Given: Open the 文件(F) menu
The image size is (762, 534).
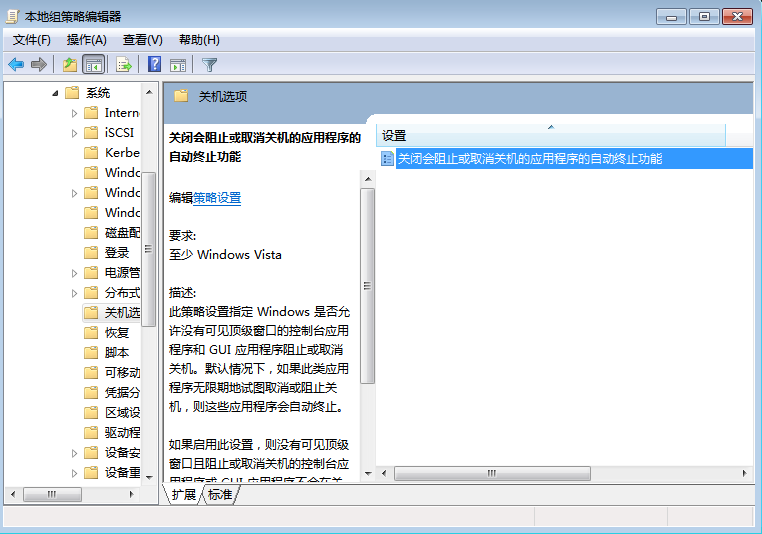Looking at the screenshot, I should 32,40.
